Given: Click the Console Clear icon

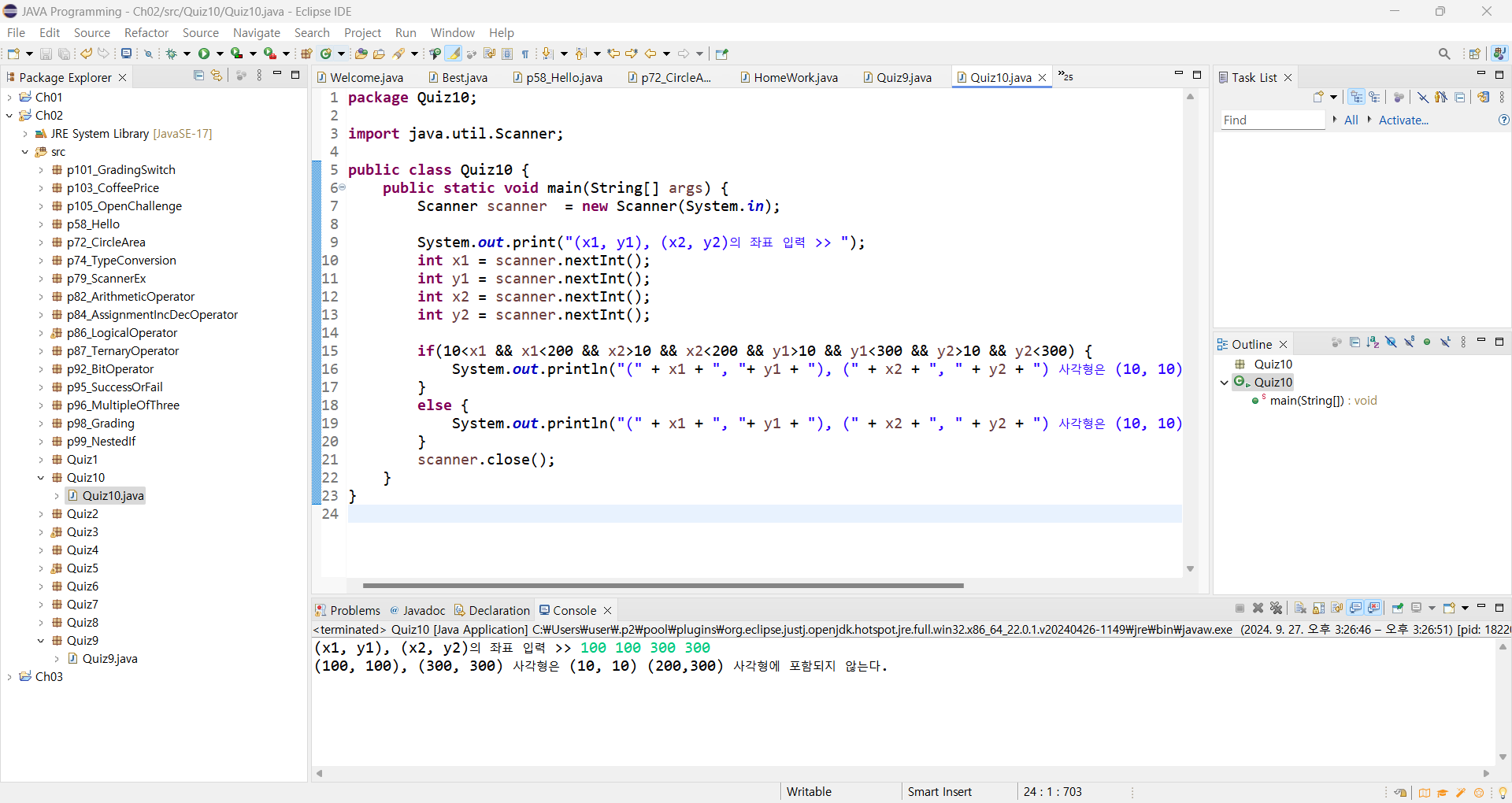Looking at the screenshot, I should [x=1300, y=608].
